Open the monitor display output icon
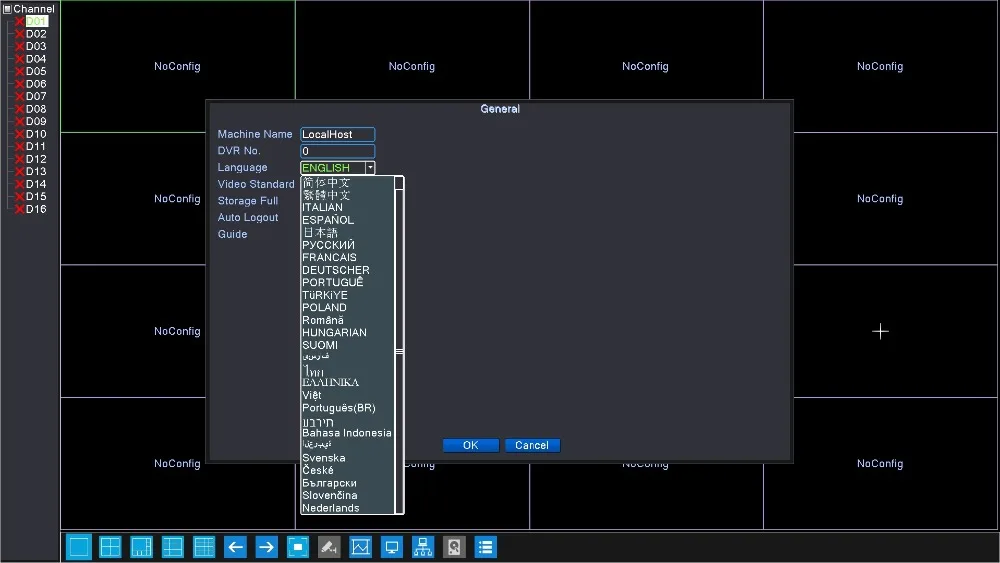 (x=392, y=547)
